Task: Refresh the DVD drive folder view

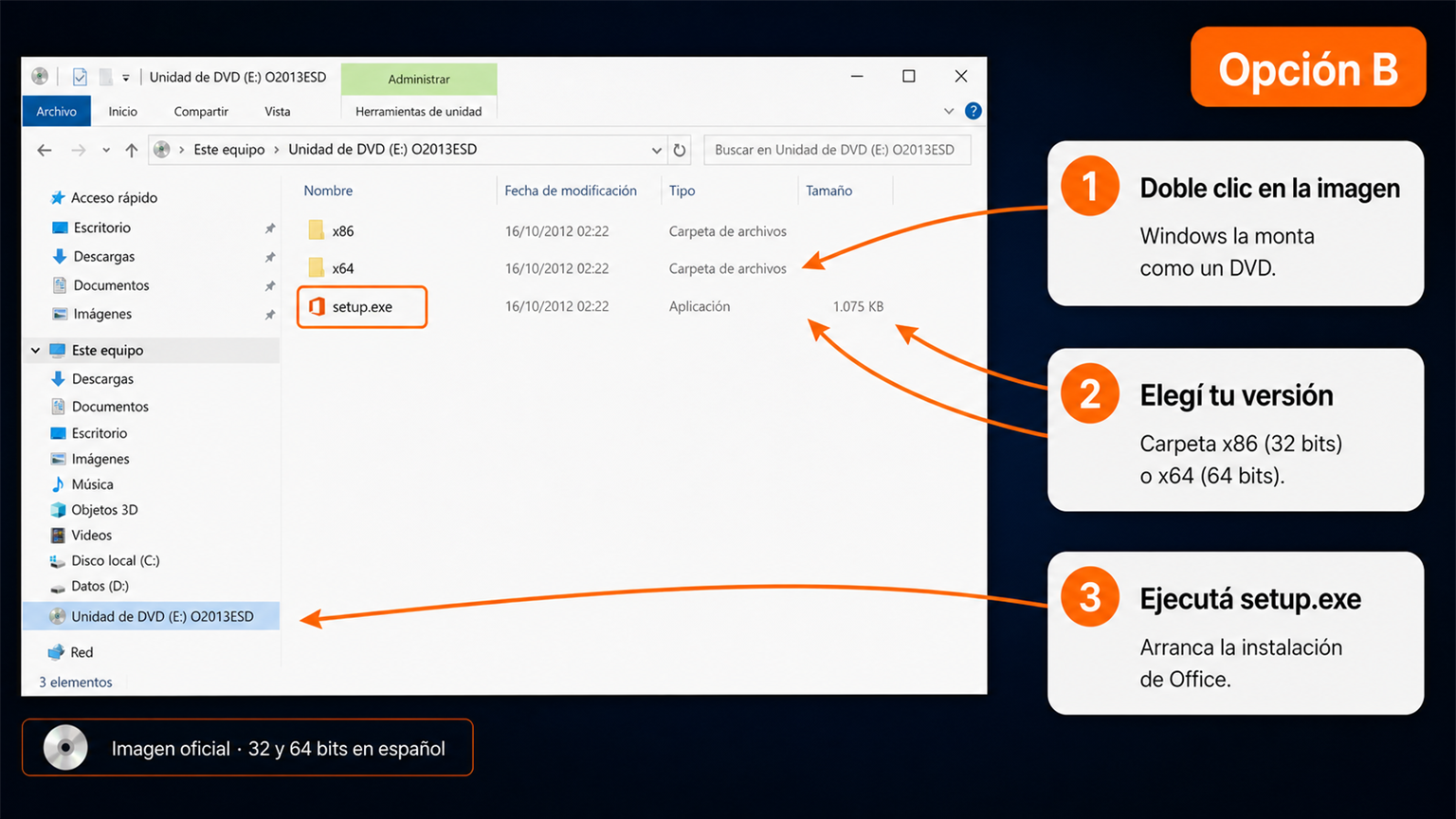Action: [680, 150]
